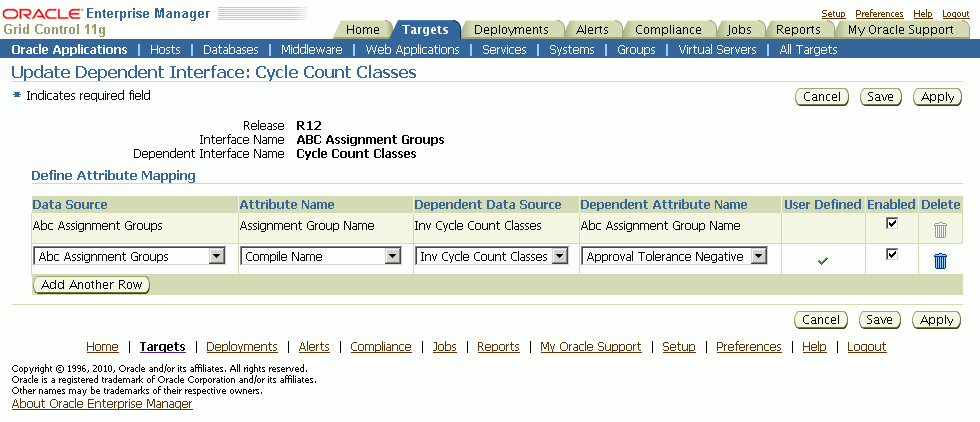Click footer Targets link
The image size is (980, 422).
pos(162,346)
